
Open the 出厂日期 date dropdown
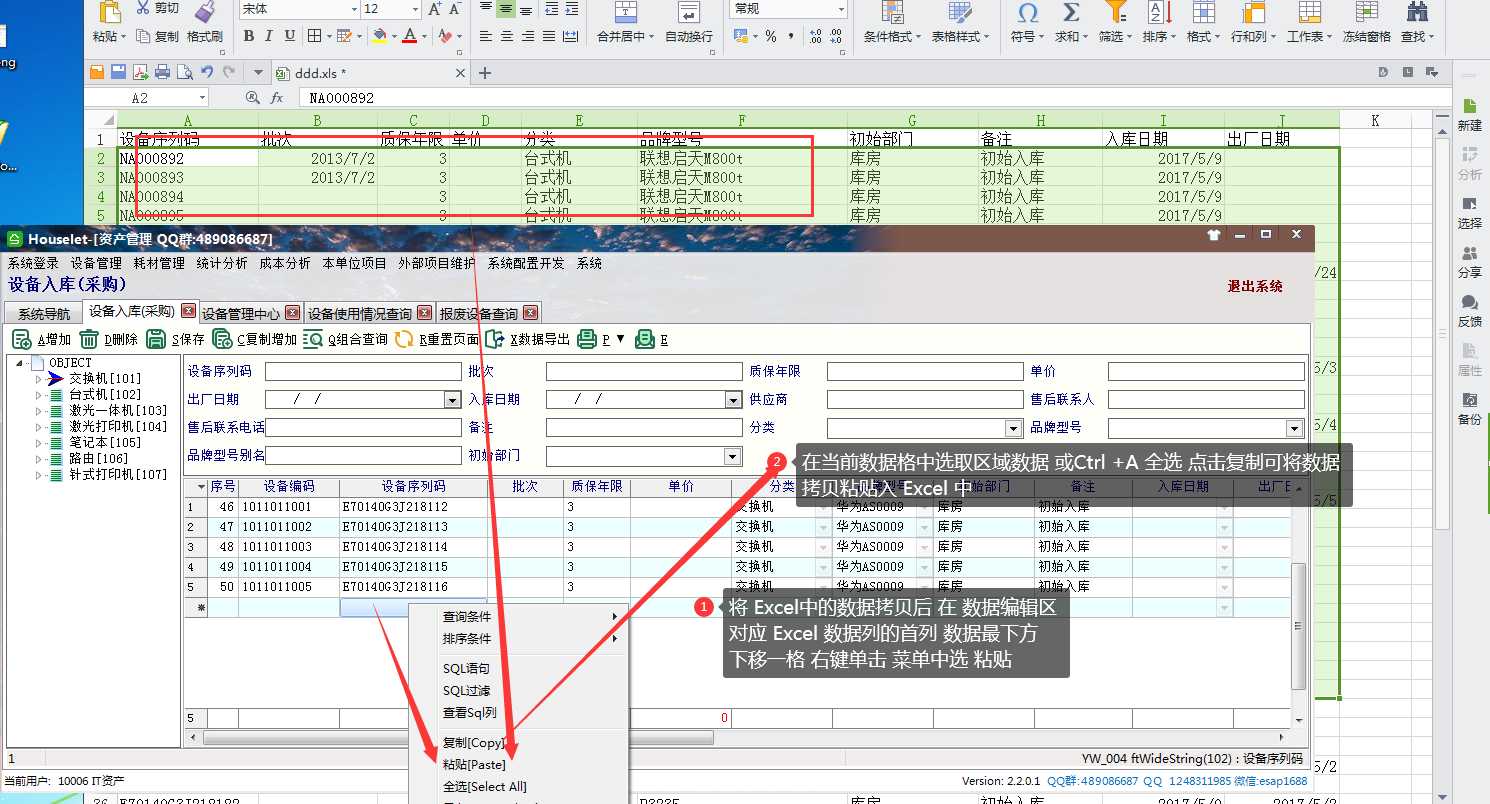[x=452, y=399]
